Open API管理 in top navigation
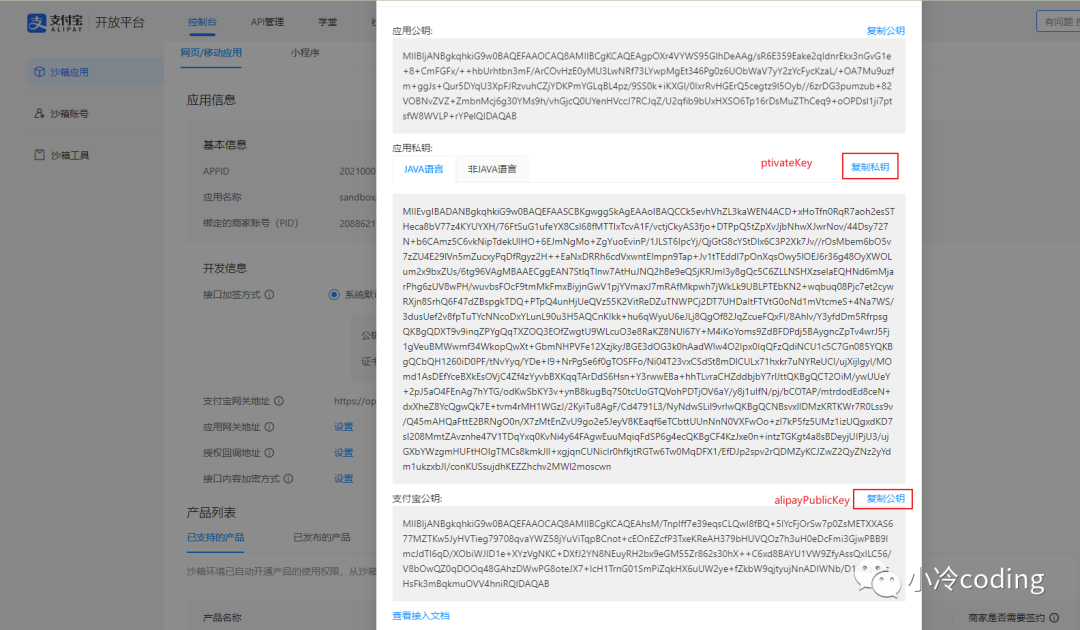The height and width of the screenshot is (630, 1080). (267, 22)
